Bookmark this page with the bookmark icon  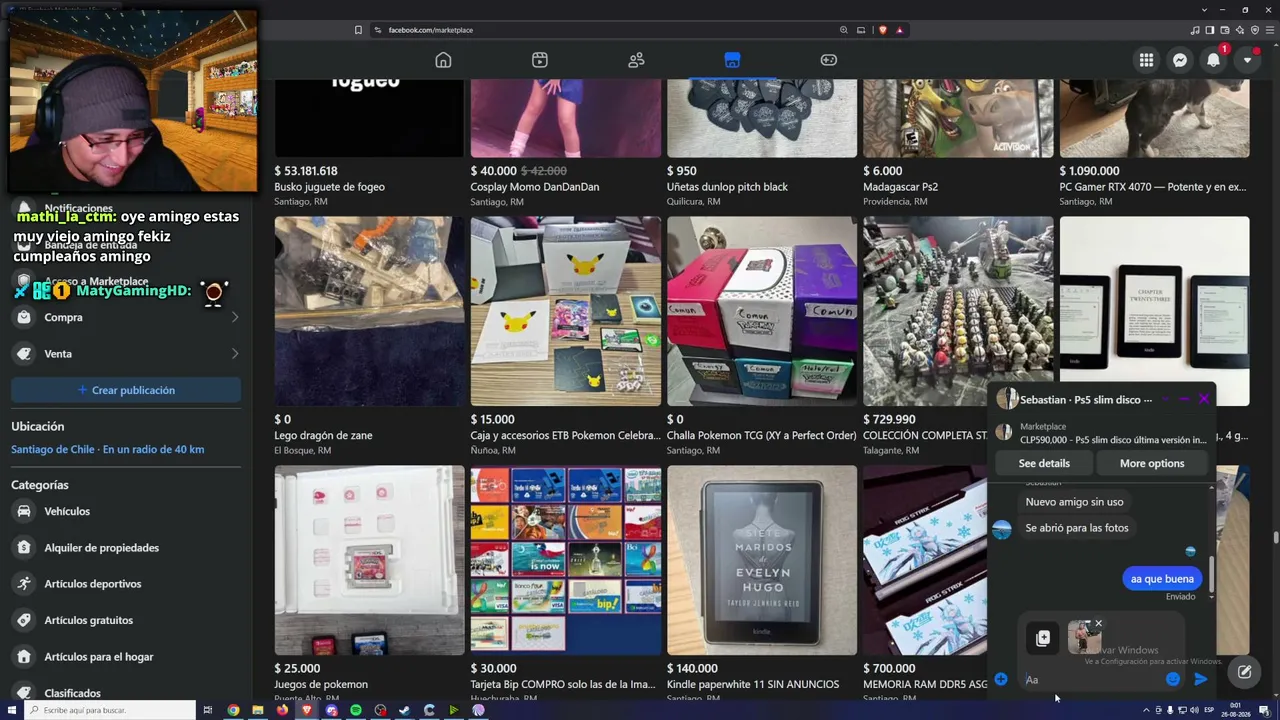point(358,30)
